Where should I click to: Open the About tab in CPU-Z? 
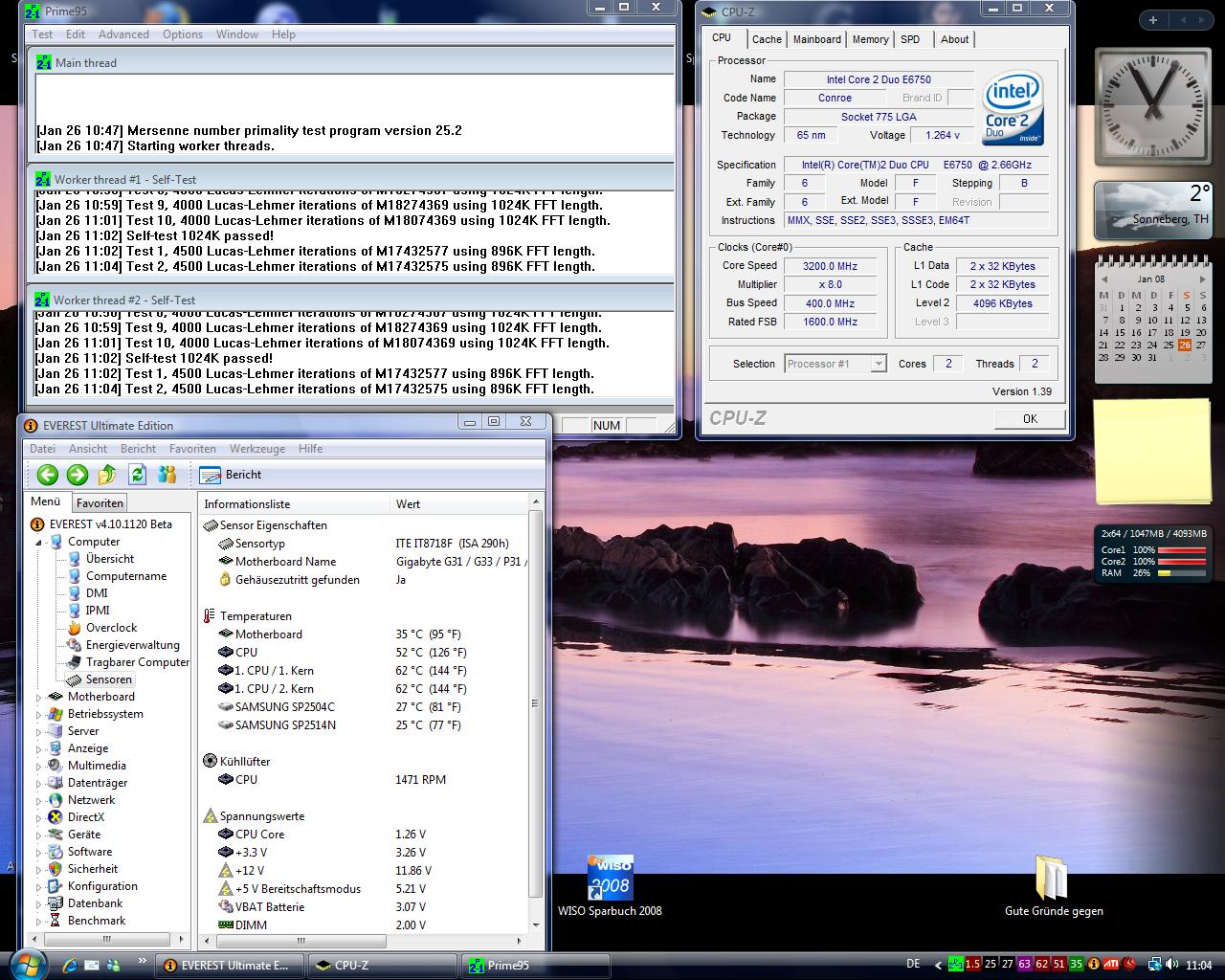pos(955,39)
